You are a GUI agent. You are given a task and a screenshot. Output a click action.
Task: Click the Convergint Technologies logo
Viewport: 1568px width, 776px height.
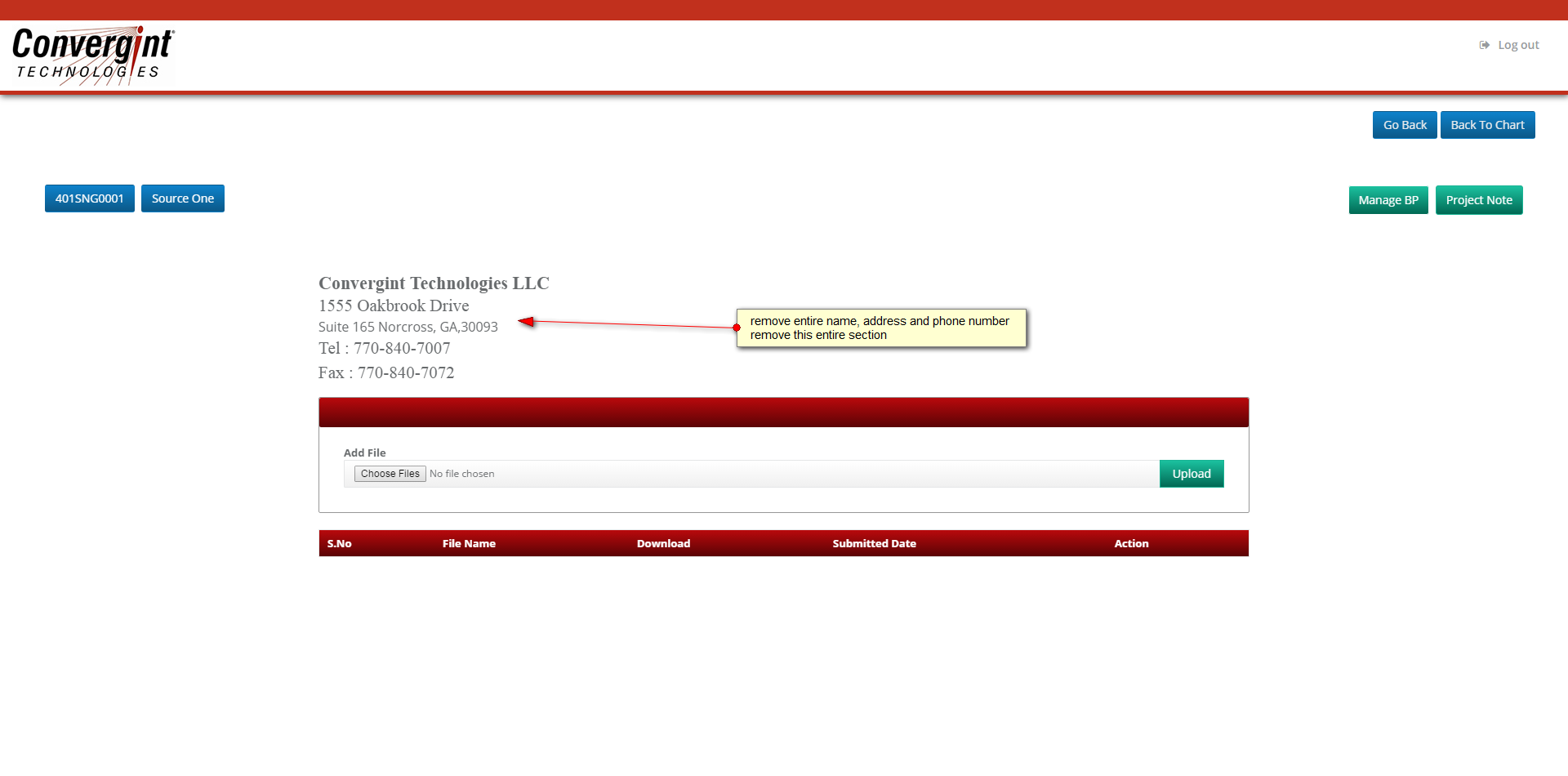(x=93, y=55)
